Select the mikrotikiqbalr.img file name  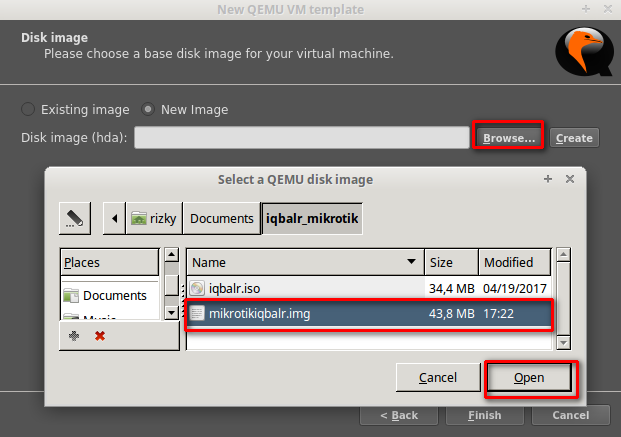point(259,314)
